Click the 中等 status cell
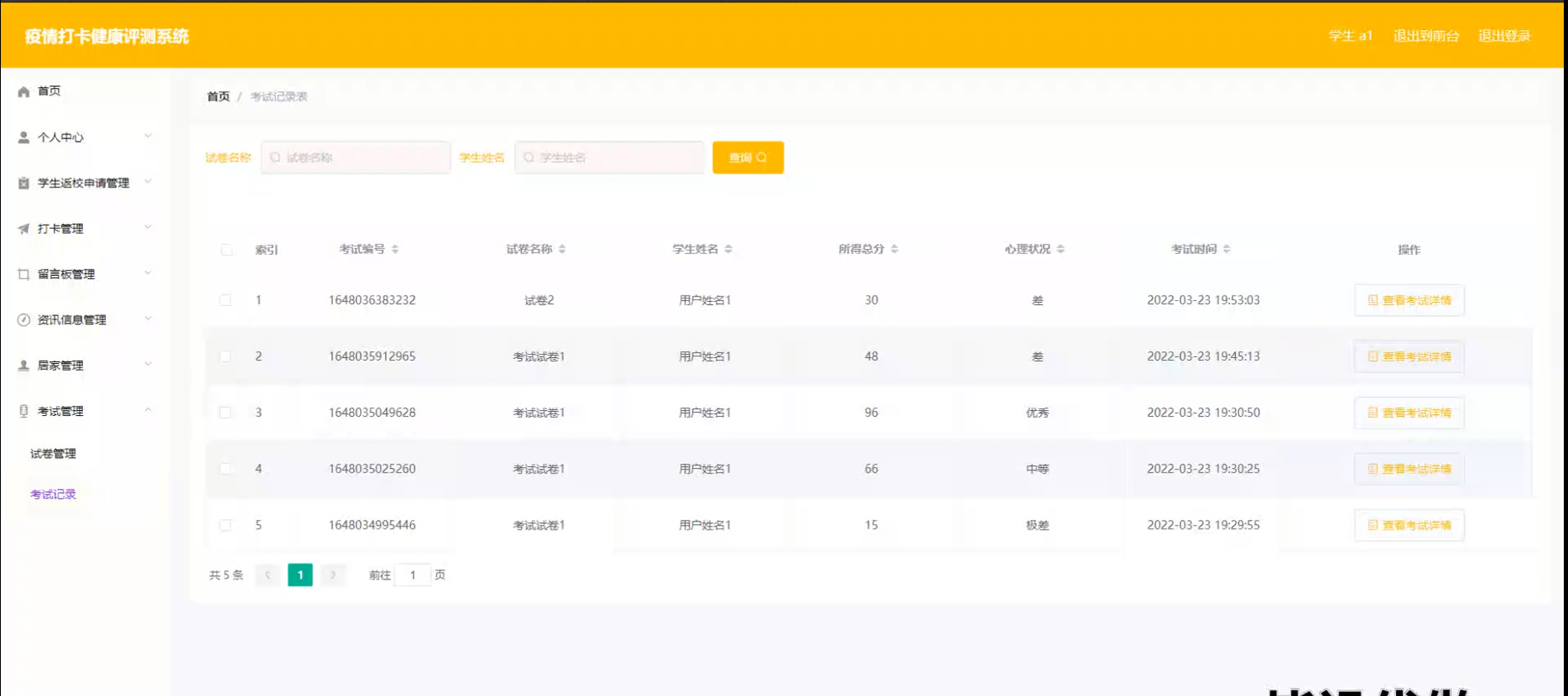 point(1037,469)
